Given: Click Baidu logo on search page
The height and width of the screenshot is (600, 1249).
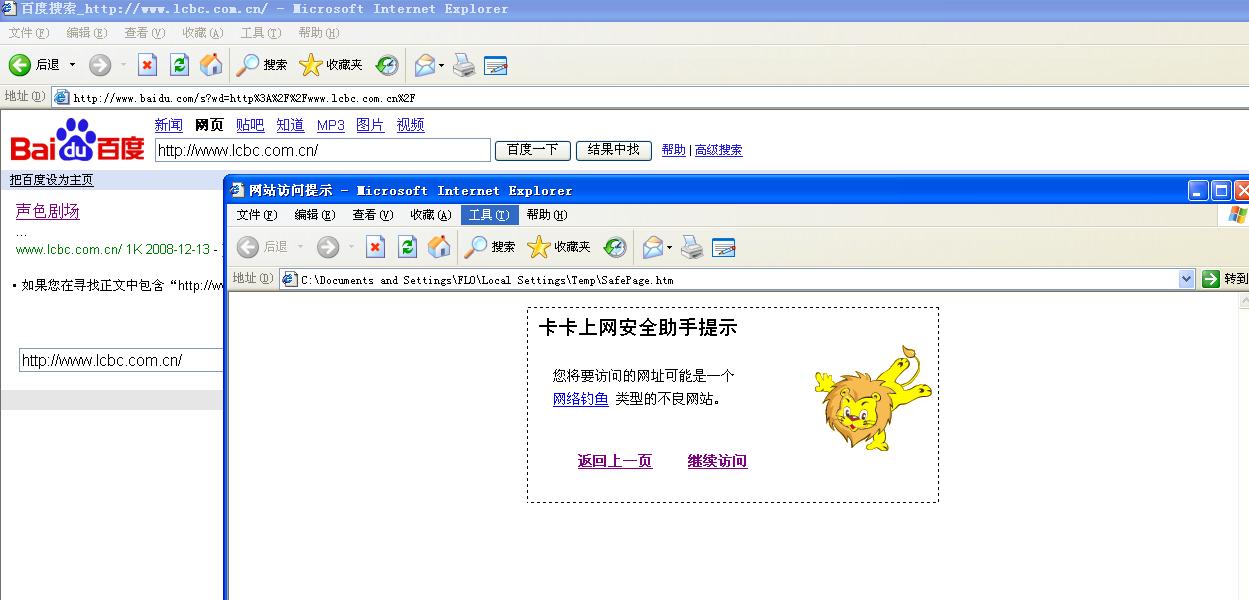Looking at the screenshot, I should (77, 141).
